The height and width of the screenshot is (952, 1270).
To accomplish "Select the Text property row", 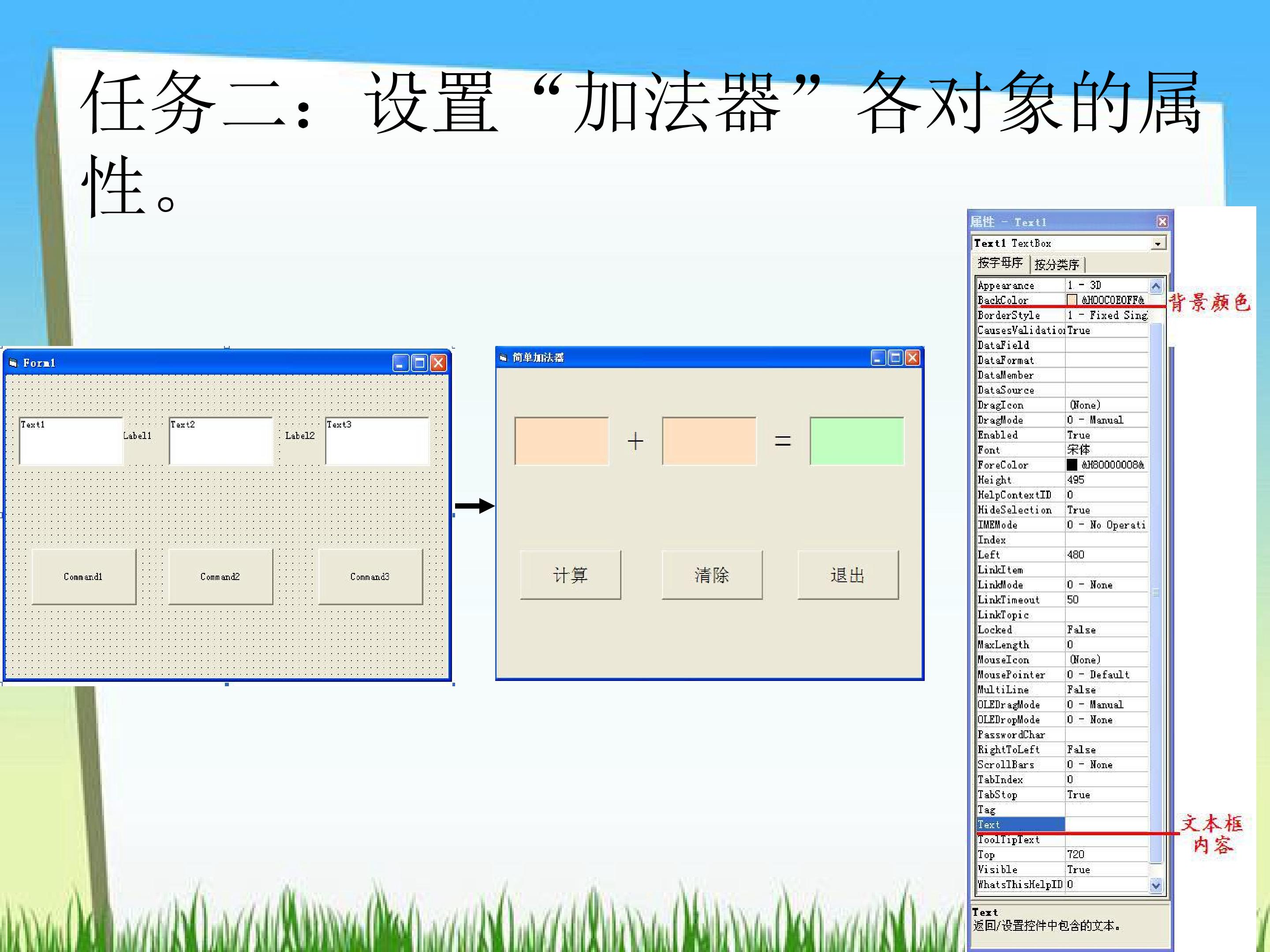I will point(1062,825).
